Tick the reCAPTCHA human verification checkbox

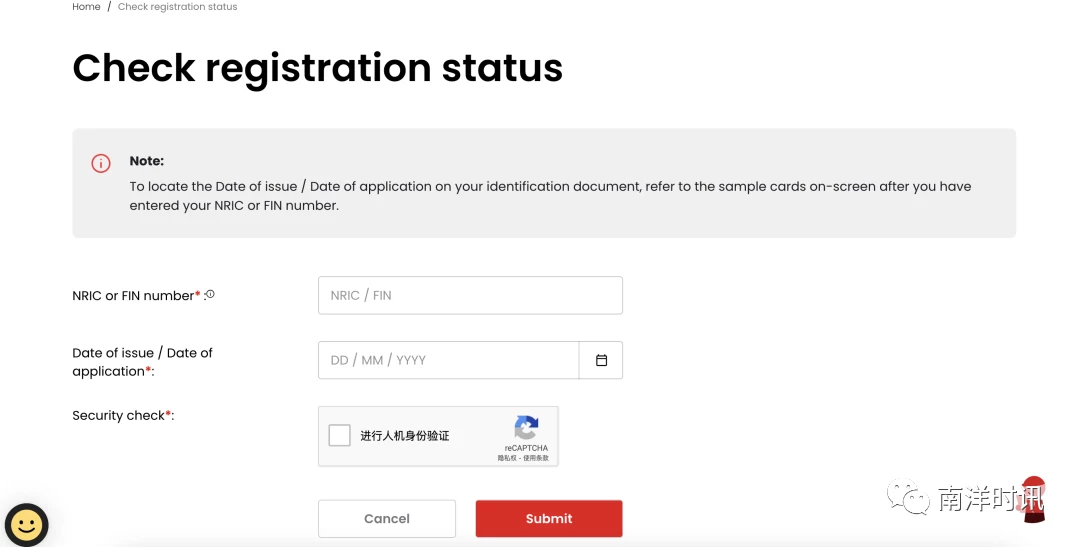(340, 435)
